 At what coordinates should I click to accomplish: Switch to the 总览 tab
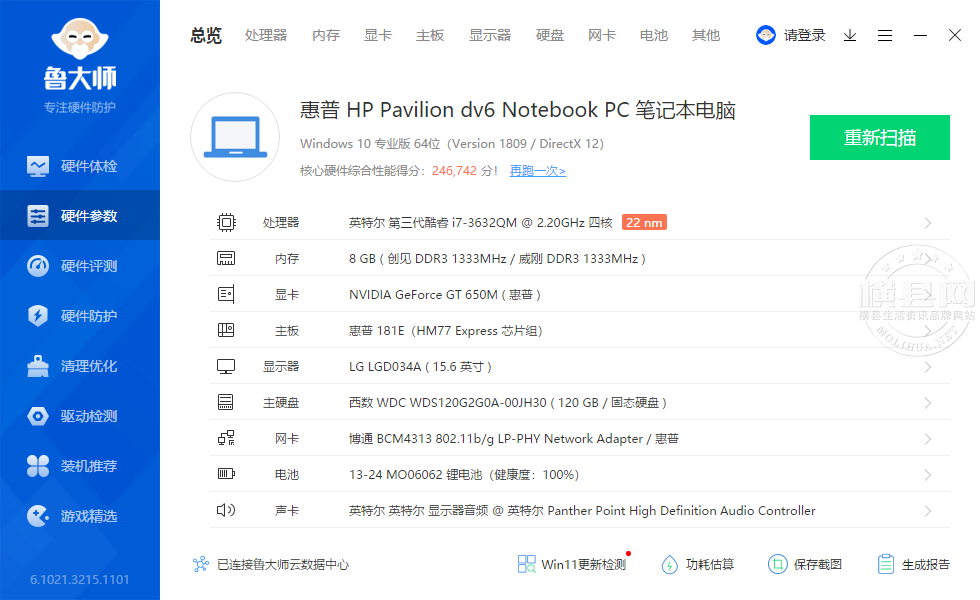coord(206,36)
